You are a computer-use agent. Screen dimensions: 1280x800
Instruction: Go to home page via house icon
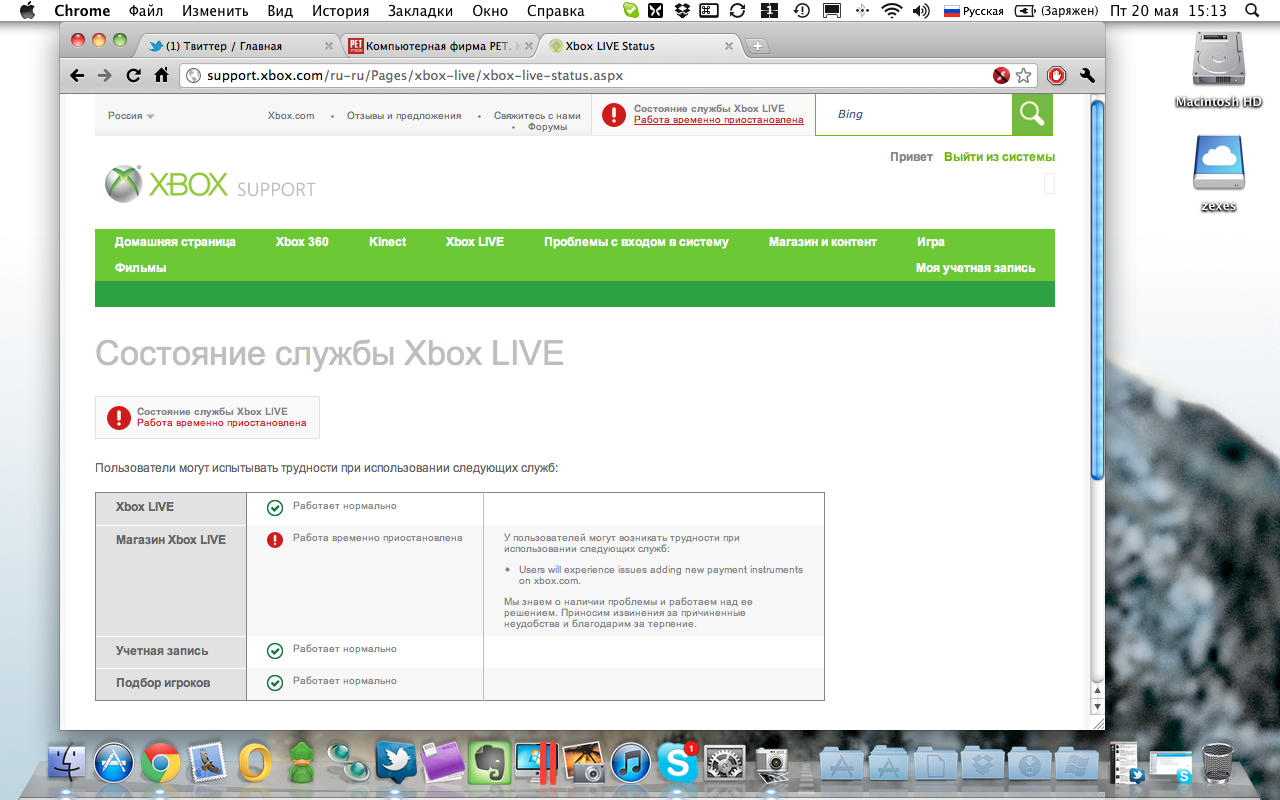click(x=161, y=75)
